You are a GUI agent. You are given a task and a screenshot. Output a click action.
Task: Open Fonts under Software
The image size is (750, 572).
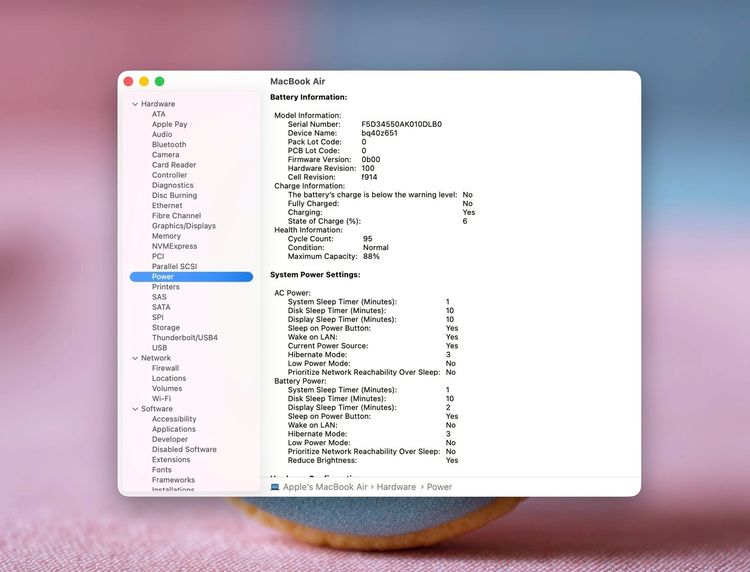click(162, 470)
